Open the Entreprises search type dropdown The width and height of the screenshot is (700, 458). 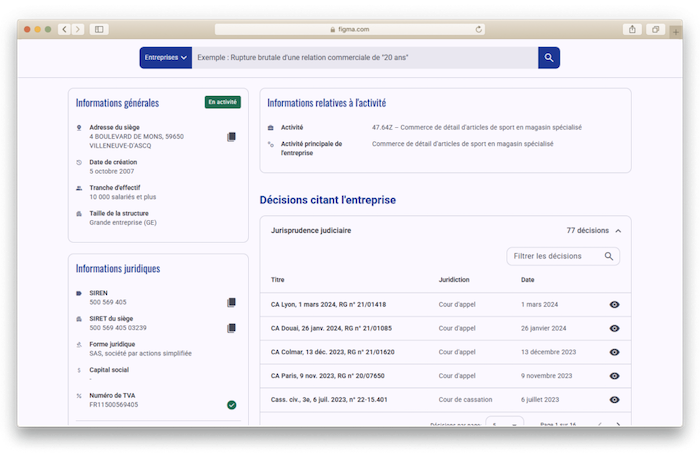pyautogui.click(x=166, y=58)
